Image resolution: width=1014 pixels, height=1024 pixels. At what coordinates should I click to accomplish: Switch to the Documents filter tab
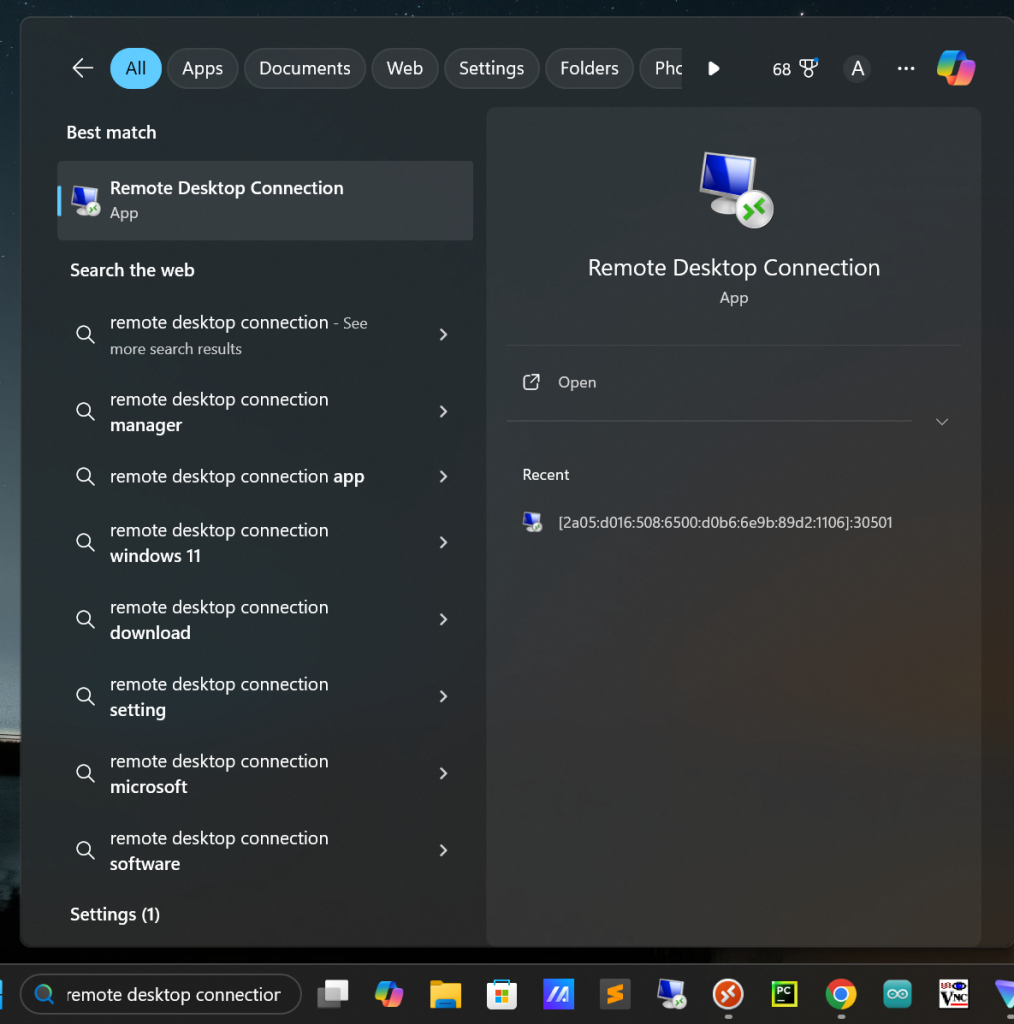pyautogui.click(x=304, y=68)
